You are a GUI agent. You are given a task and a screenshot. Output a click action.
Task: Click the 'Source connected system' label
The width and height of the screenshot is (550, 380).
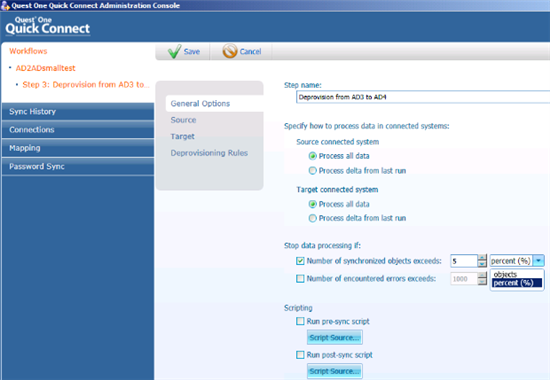(337, 142)
